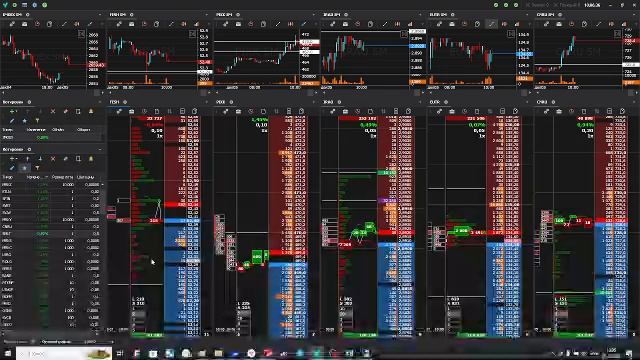The image size is (640, 360).
Task: Delete item with red X in upper watchlist
Action: coord(53,111)
